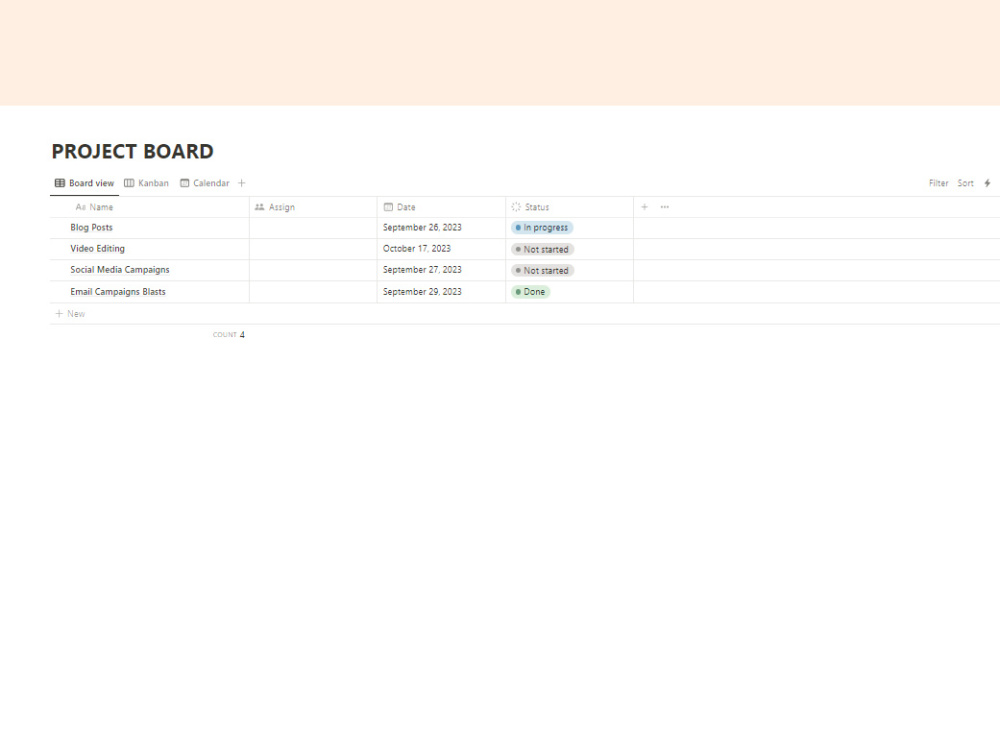Click the Assign people icon in header
Image resolution: width=1000 pixels, height=749 pixels.
260,207
